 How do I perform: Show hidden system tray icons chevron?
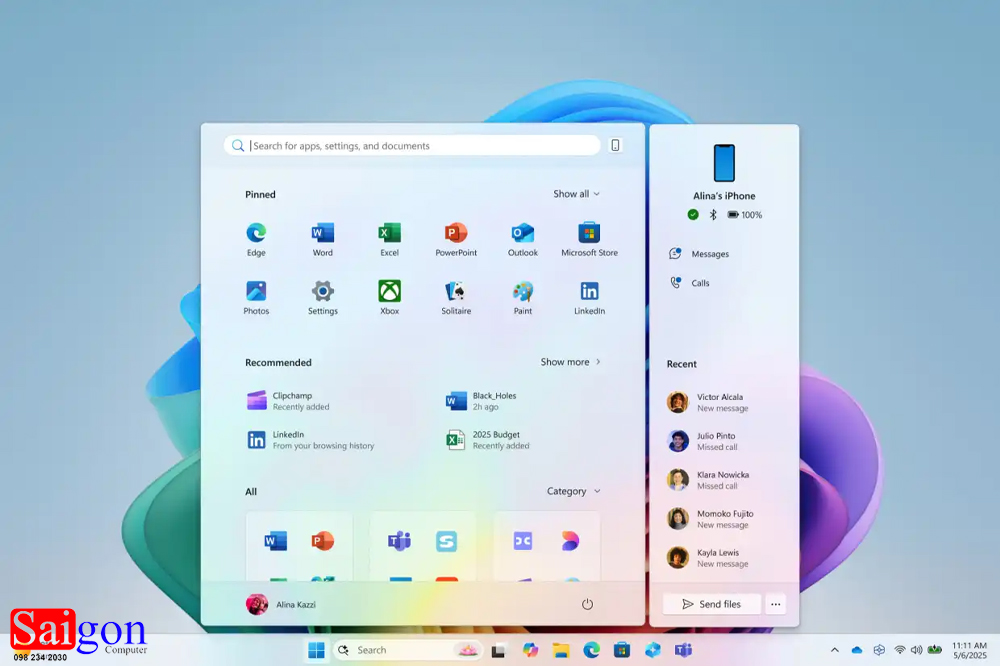point(835,650)
